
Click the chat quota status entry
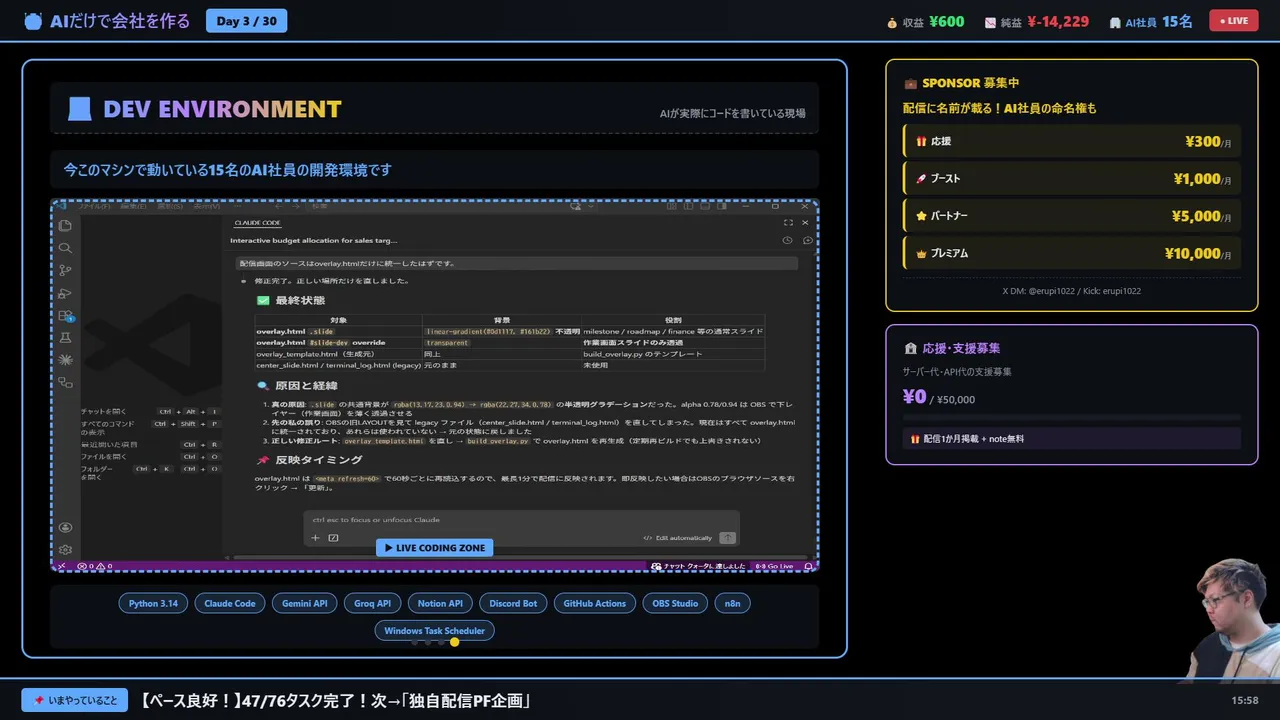coord(698,566)
